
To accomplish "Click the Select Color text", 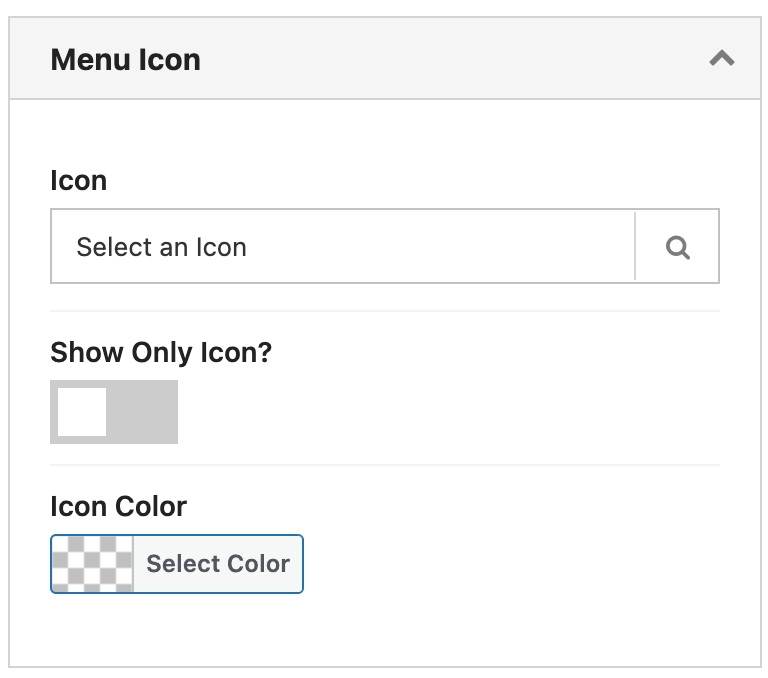I will coord(218,563).
